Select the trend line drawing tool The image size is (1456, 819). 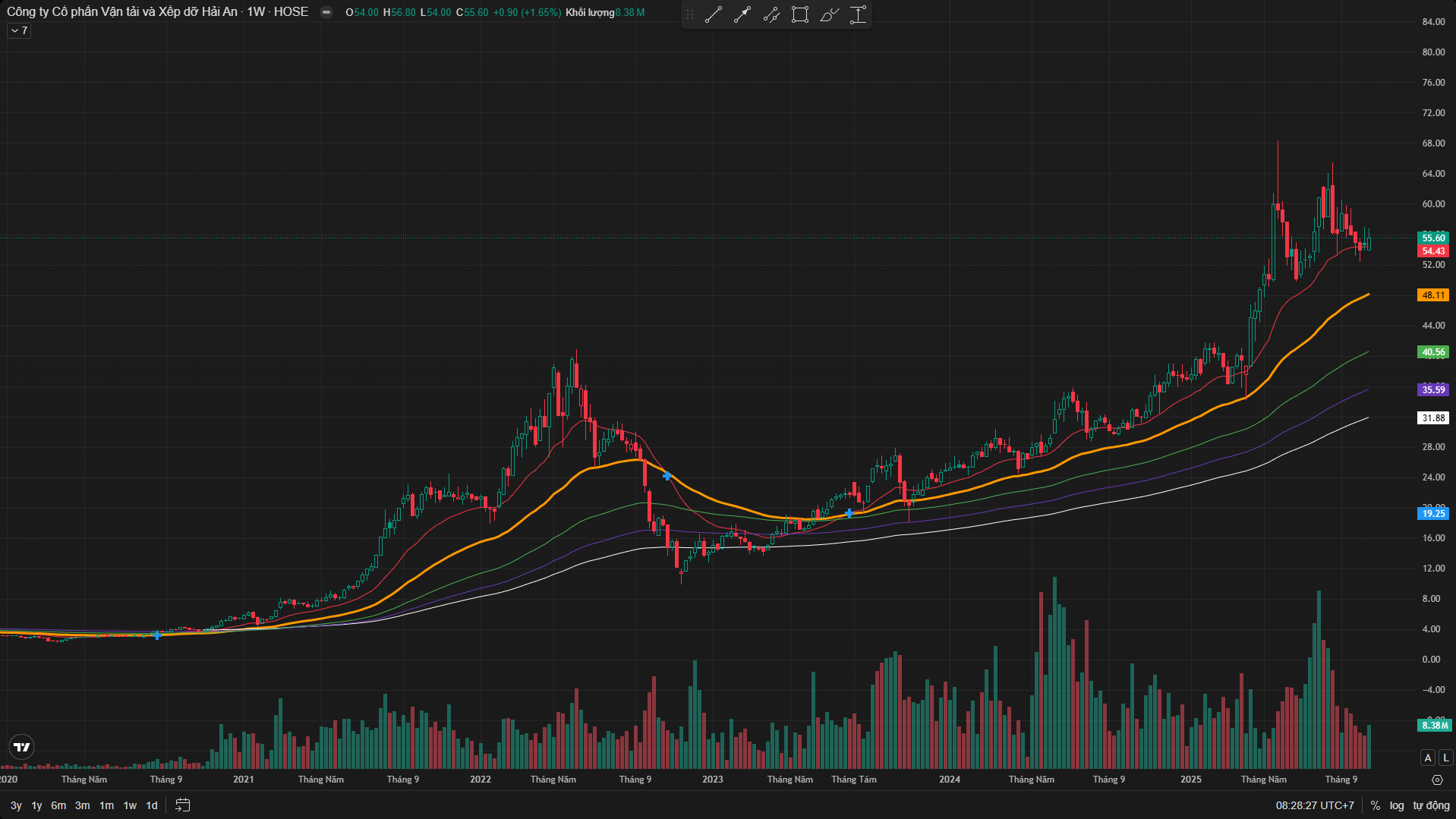[713, 14]
